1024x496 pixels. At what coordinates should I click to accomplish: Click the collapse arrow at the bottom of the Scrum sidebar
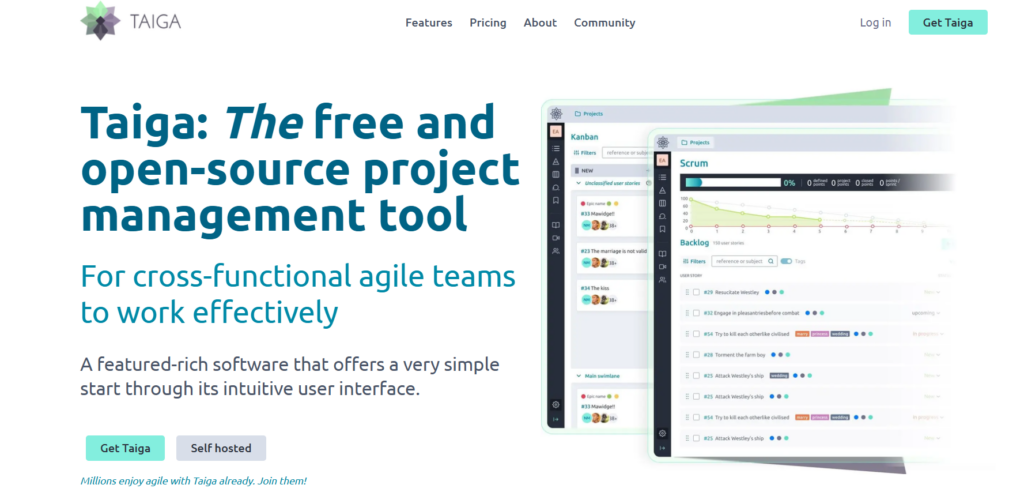point(662,448)
